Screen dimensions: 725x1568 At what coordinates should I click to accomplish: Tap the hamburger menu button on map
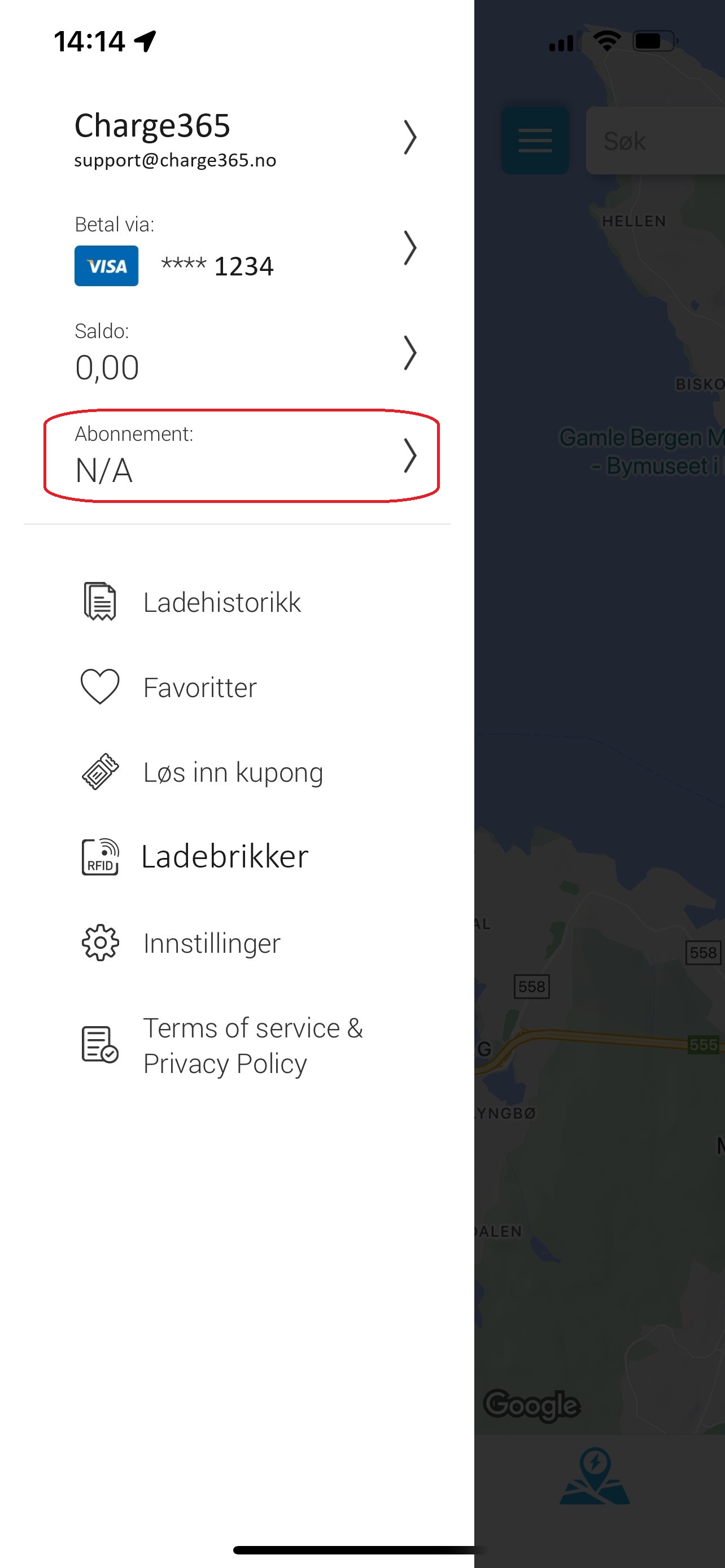tap(535, 141)
